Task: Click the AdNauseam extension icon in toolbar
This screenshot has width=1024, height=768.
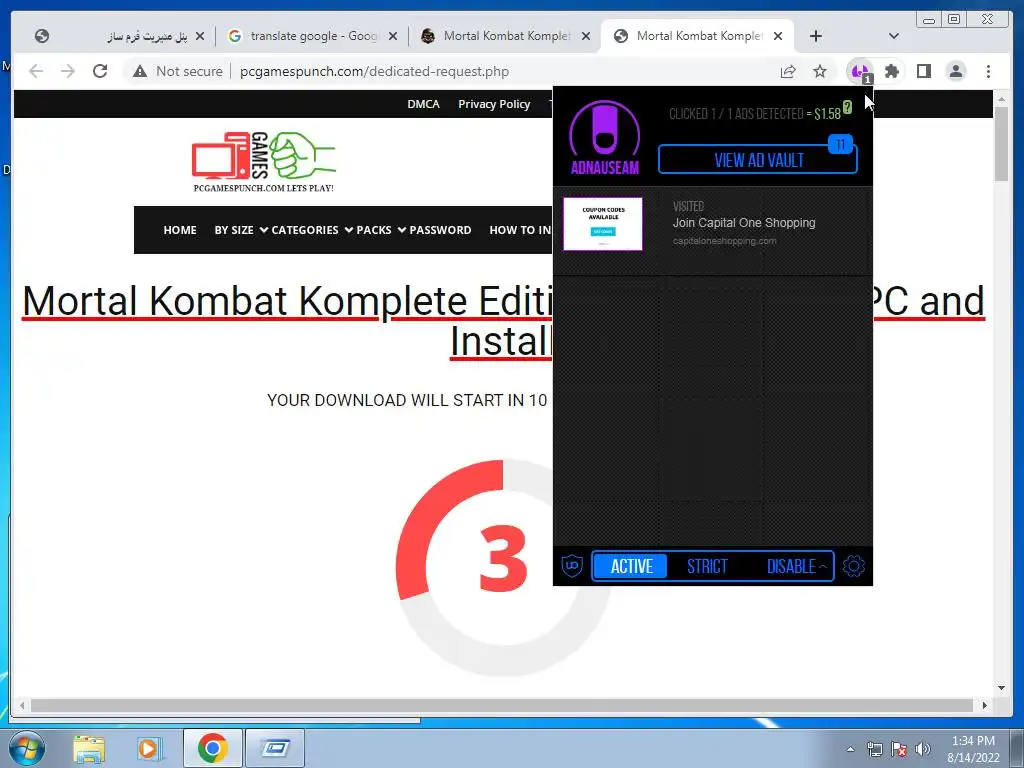Action: pos(861,71)
